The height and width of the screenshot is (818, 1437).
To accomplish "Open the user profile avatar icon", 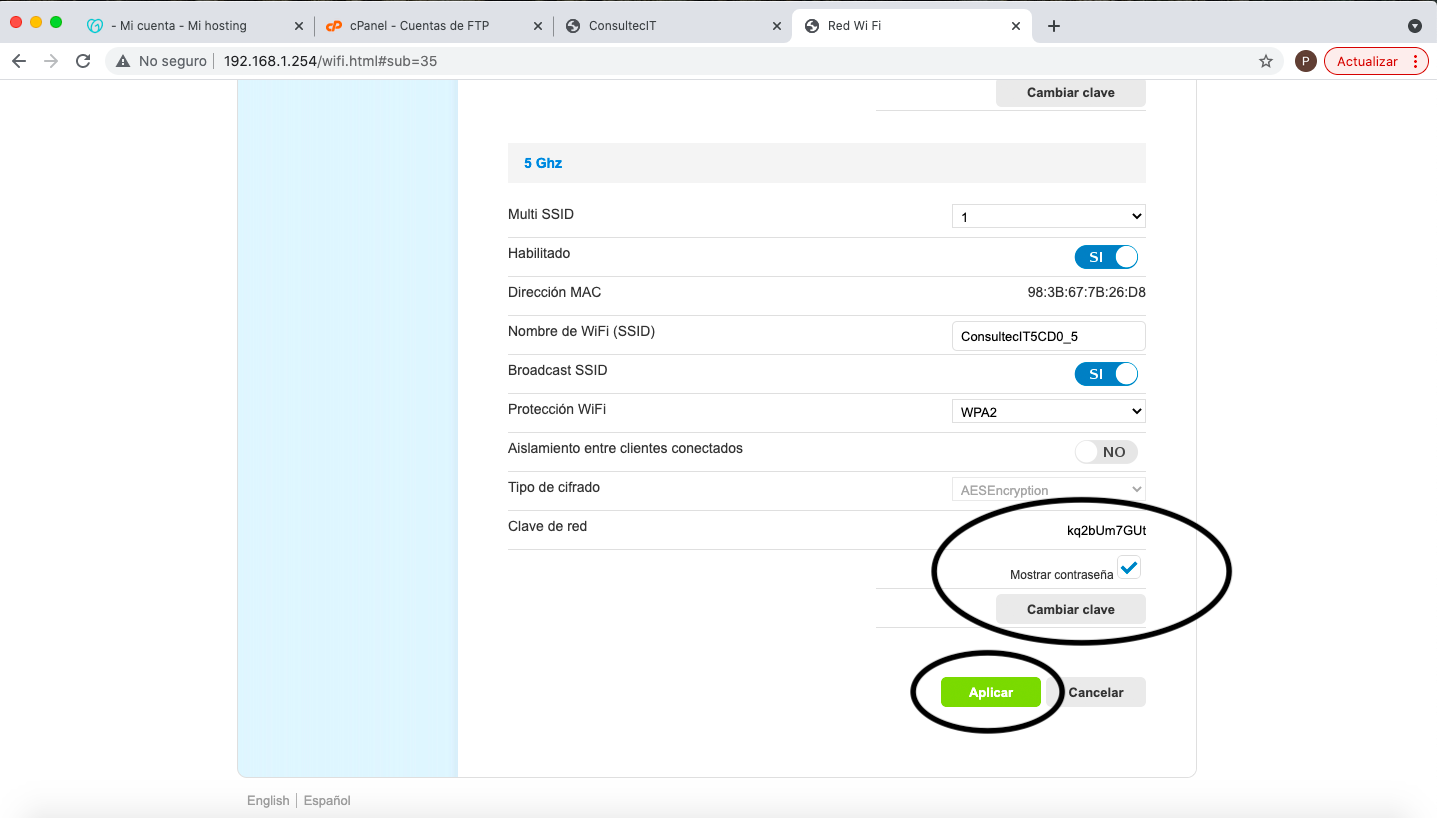I will [1304, 61].
